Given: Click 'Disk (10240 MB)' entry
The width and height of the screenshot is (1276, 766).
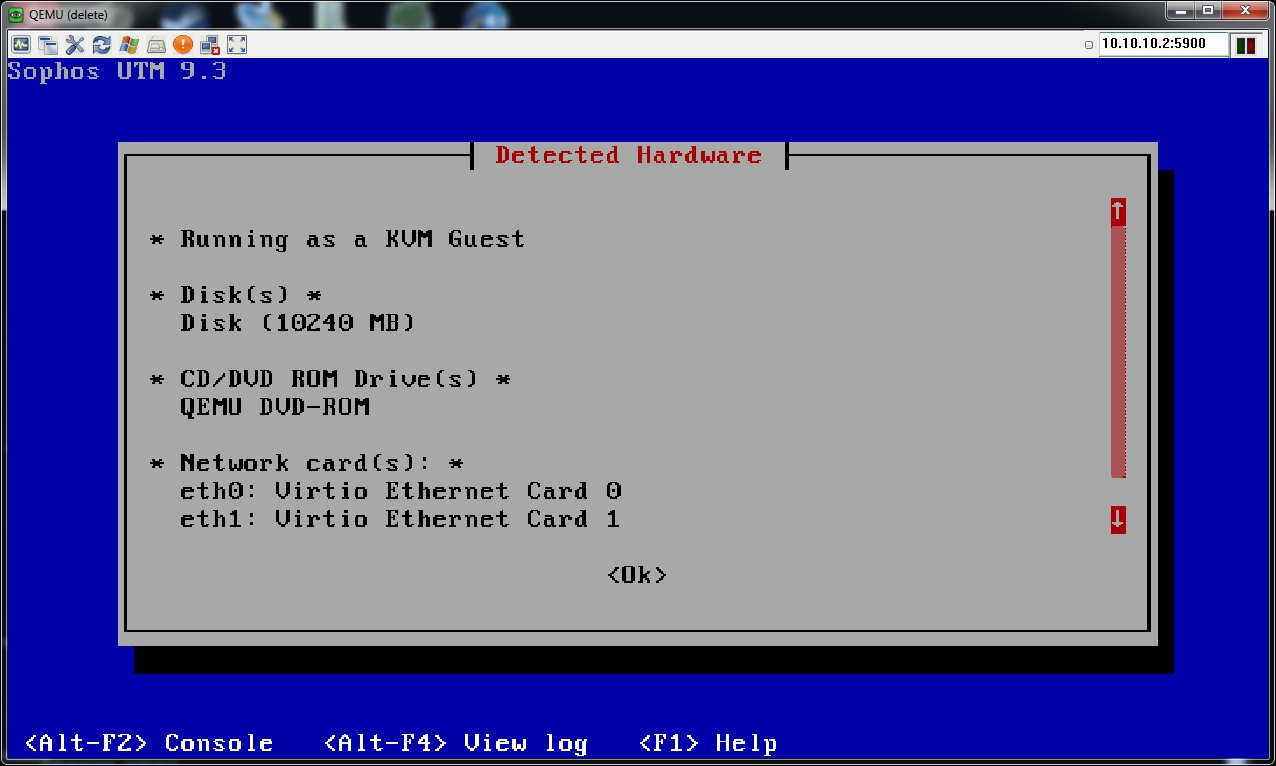Looking at the screenshot, I should [x=297, y=323].
